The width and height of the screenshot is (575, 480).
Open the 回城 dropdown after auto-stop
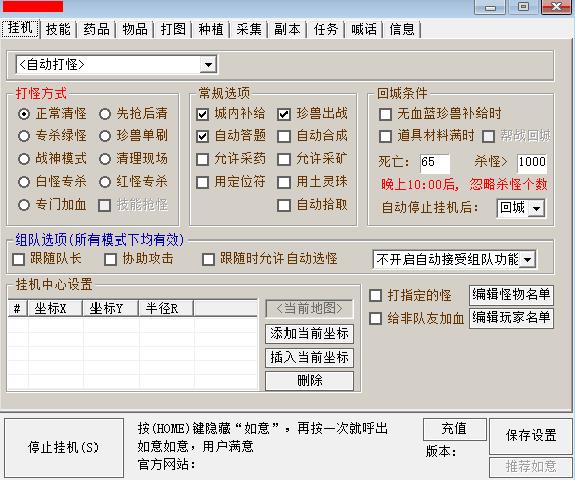click(536, 208)
